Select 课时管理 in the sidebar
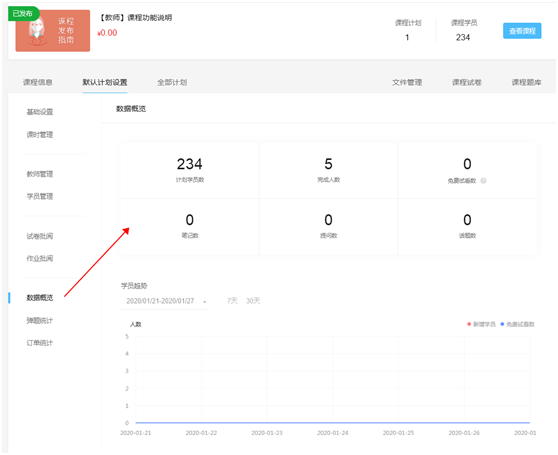 pyautogui.click(x=40, y=134)
